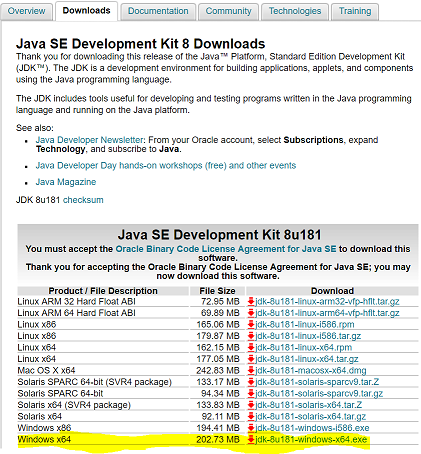The image size is (421, 454).
Task: Click the download arrow icon for jdk-8u181-linux-x64.tar.gz
Action: tap(251, 359)
